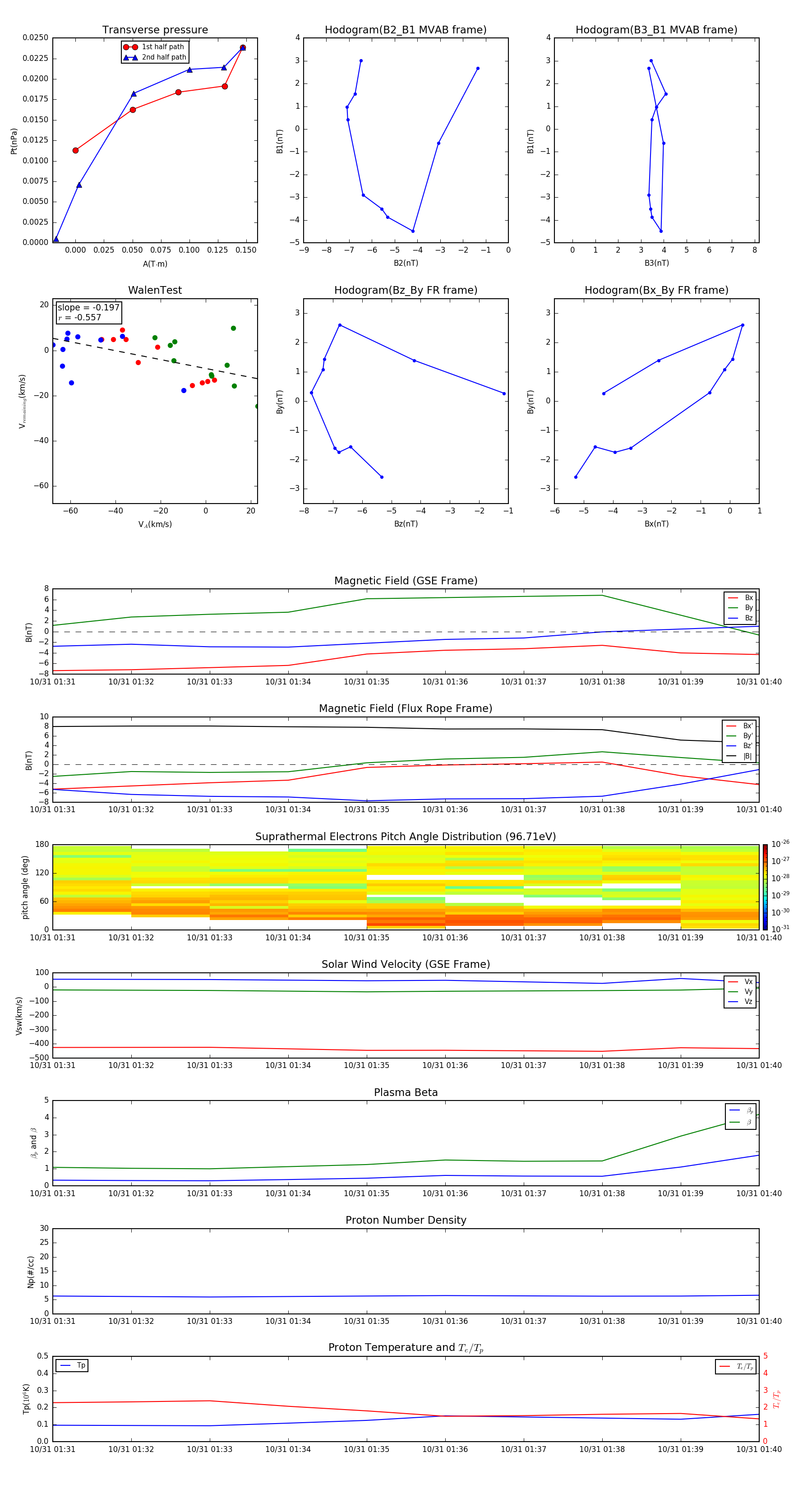Image resolution: width=812 pixels, height=1489 pixels.
Task: Click the 'Proton Number Density' title
Action: (406, 1220)
